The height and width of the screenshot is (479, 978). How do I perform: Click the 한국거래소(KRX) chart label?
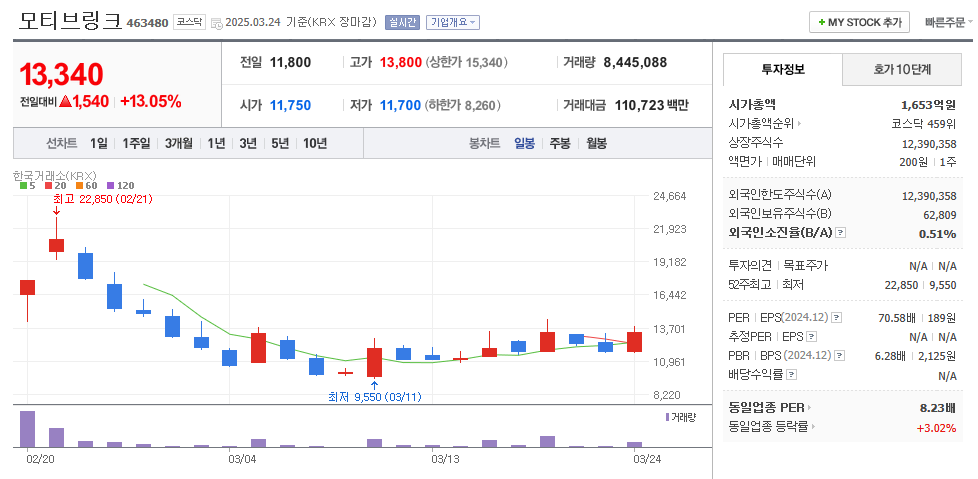[x=54, y=175]
